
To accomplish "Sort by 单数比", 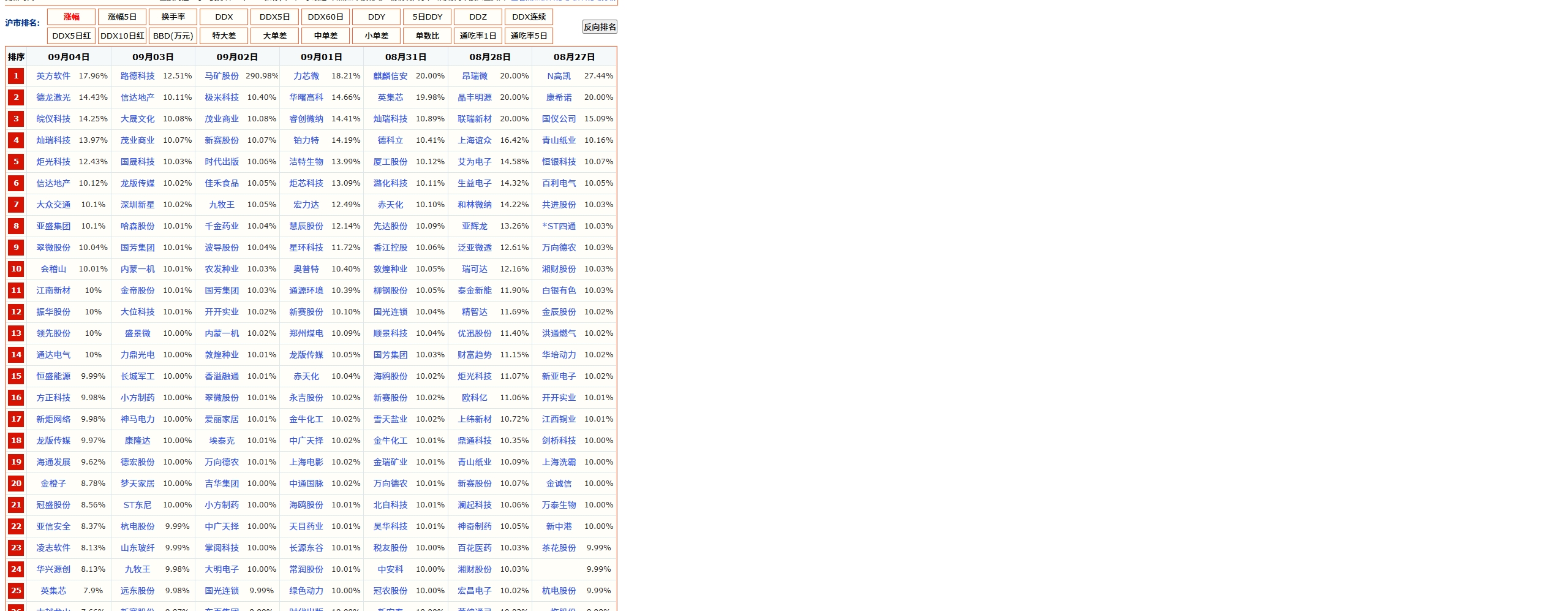I will pos(428,36).
